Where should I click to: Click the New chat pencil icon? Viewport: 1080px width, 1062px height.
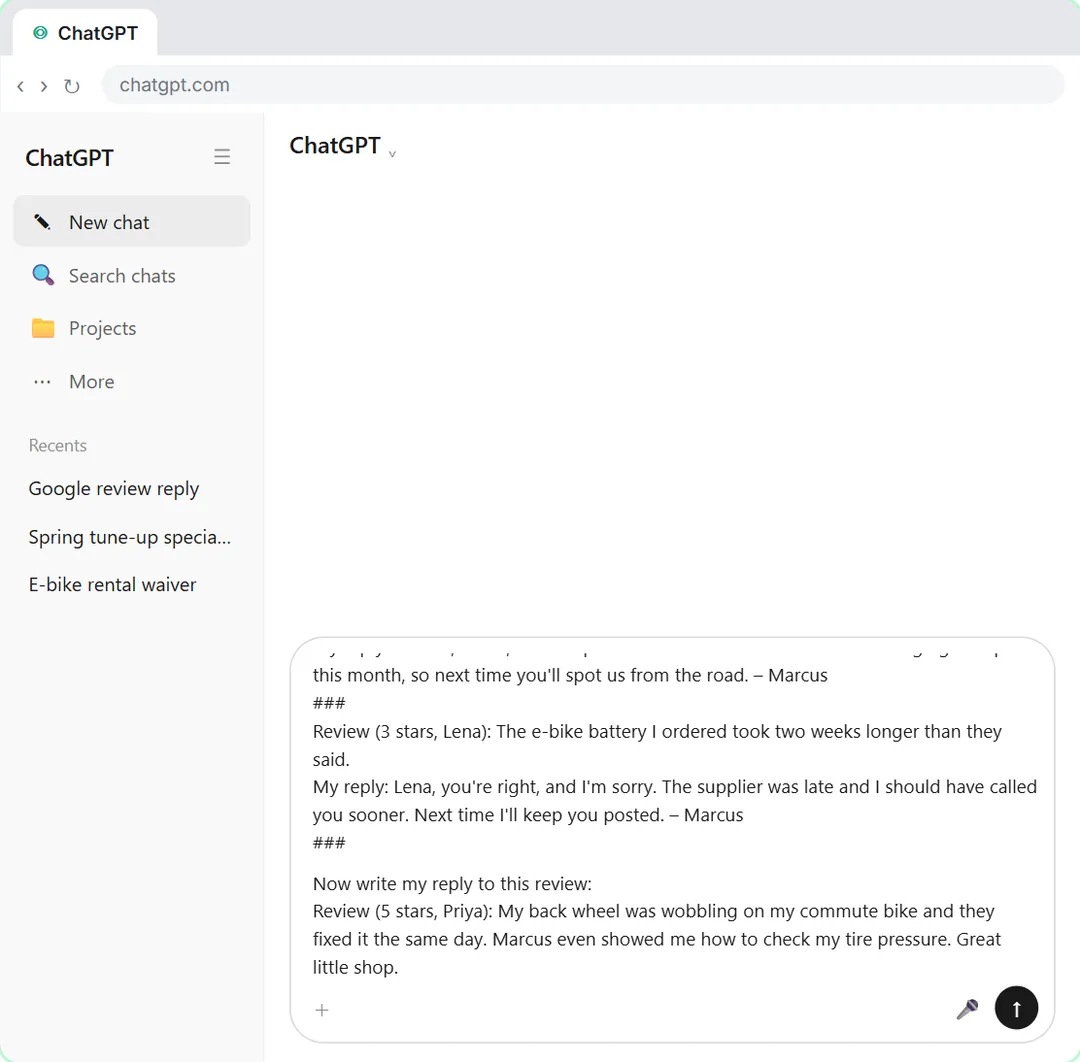pyautogui.click(x=43, y=222)
